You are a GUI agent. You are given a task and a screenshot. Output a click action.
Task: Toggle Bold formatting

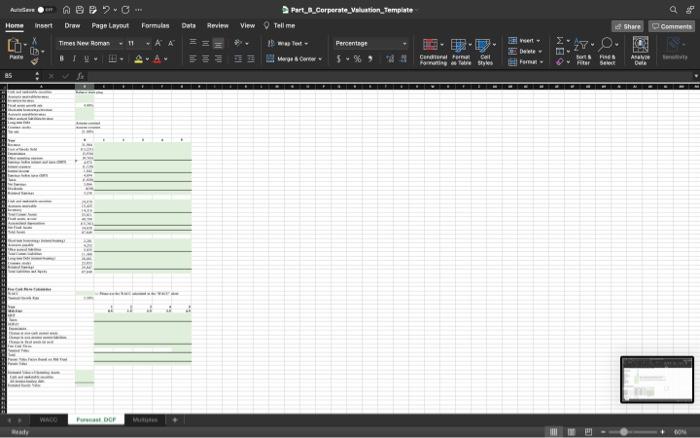tap(62, 59)
